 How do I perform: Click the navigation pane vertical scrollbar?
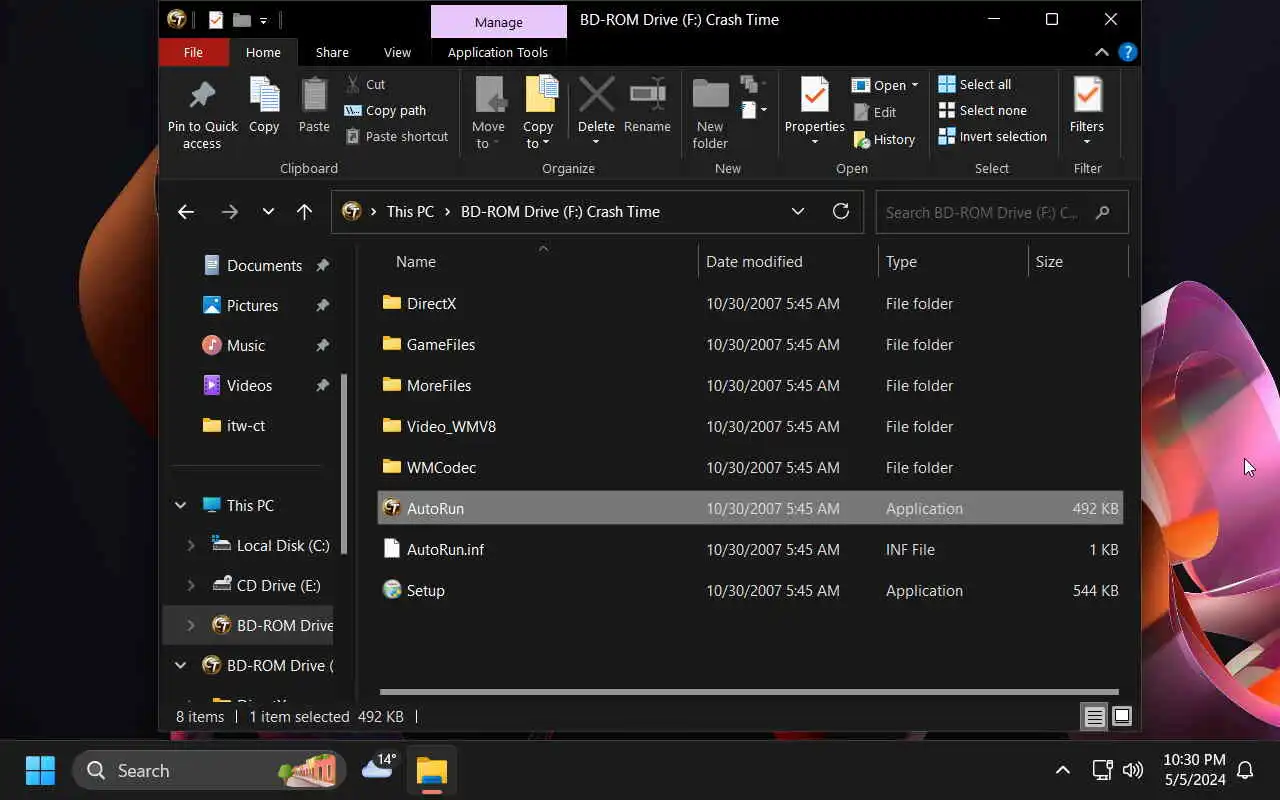click(343, 464)
